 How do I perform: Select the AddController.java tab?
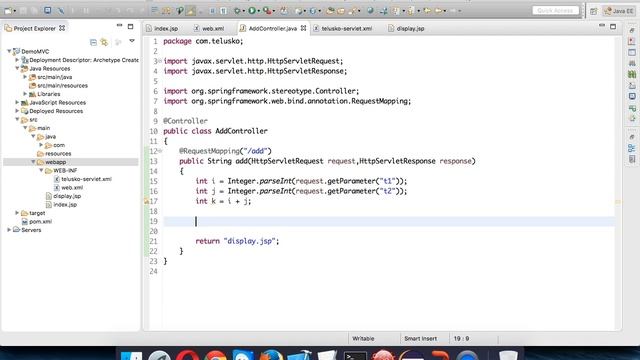[273, 29]
